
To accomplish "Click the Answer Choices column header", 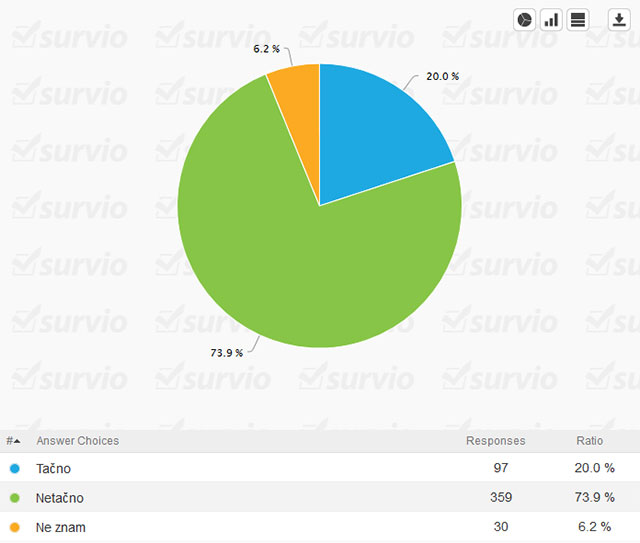I will pyautogui.click(x=77, y=441).
